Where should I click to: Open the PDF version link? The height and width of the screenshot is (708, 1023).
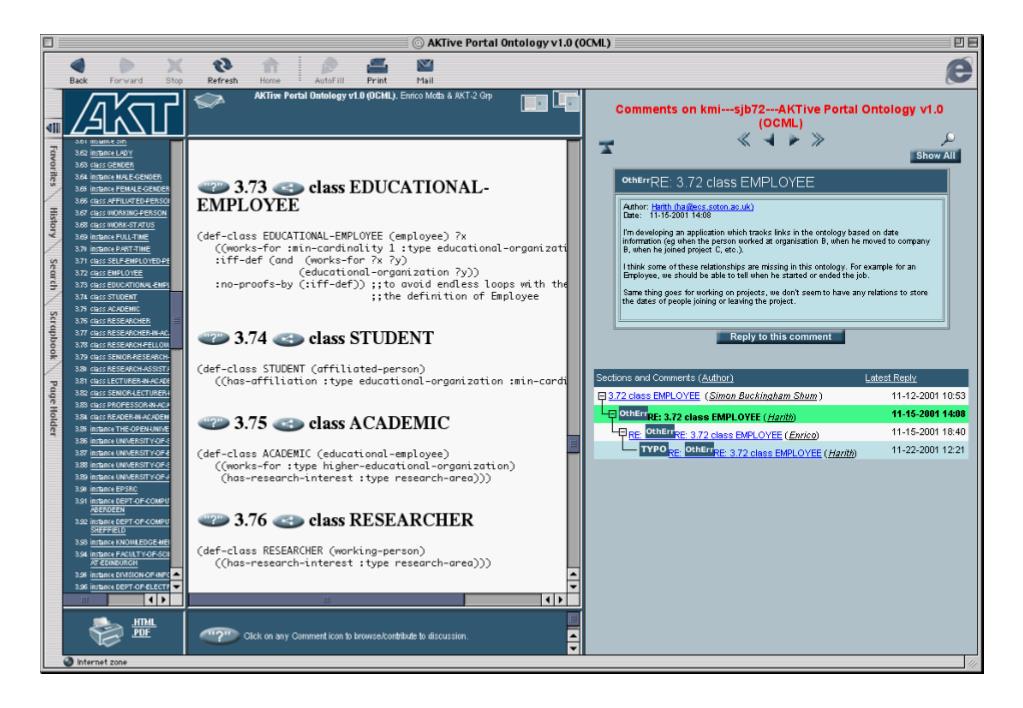pyautogui.click(x=142, y=632)
